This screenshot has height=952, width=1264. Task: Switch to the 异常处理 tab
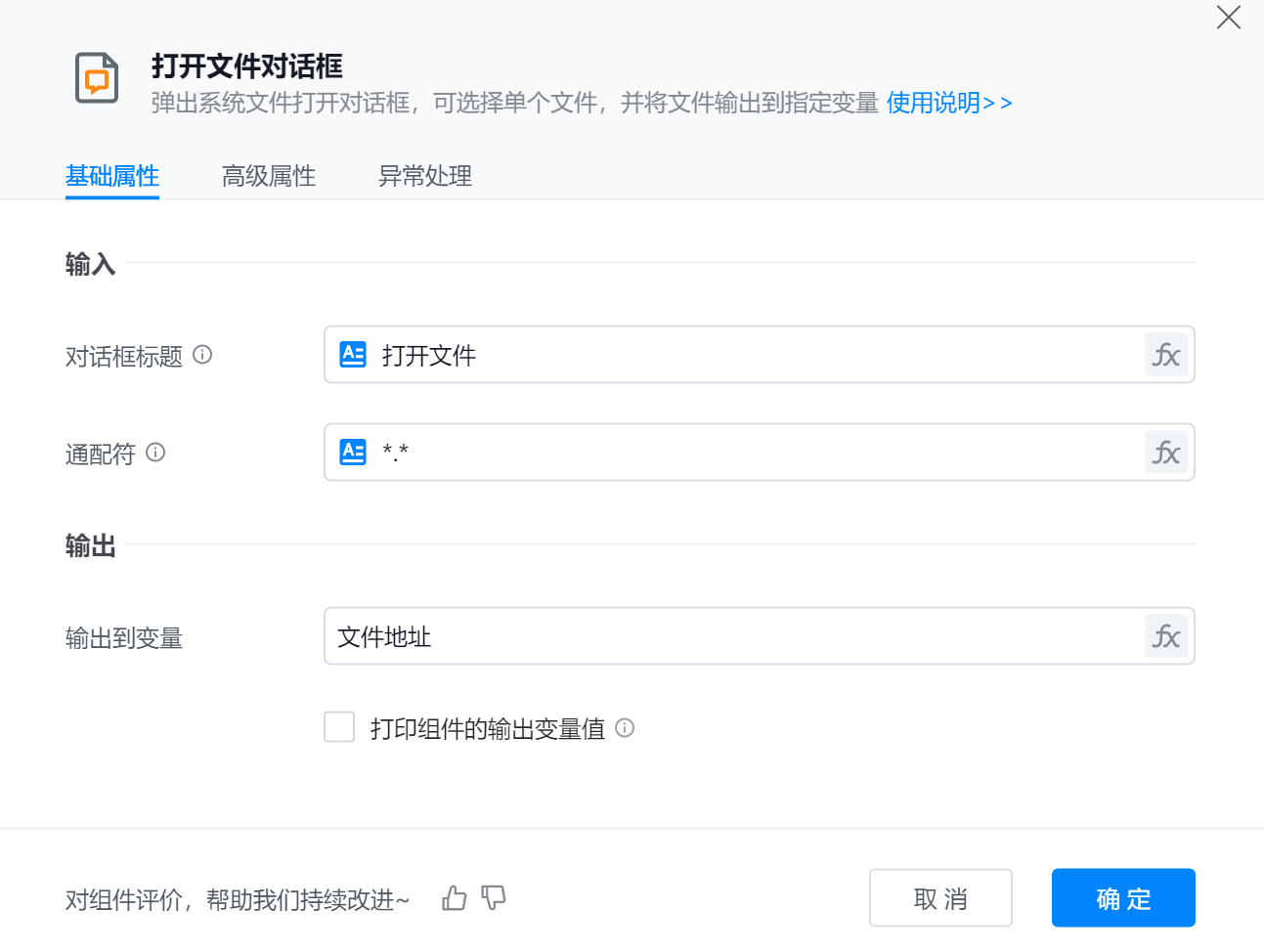(x=425, y=176)
